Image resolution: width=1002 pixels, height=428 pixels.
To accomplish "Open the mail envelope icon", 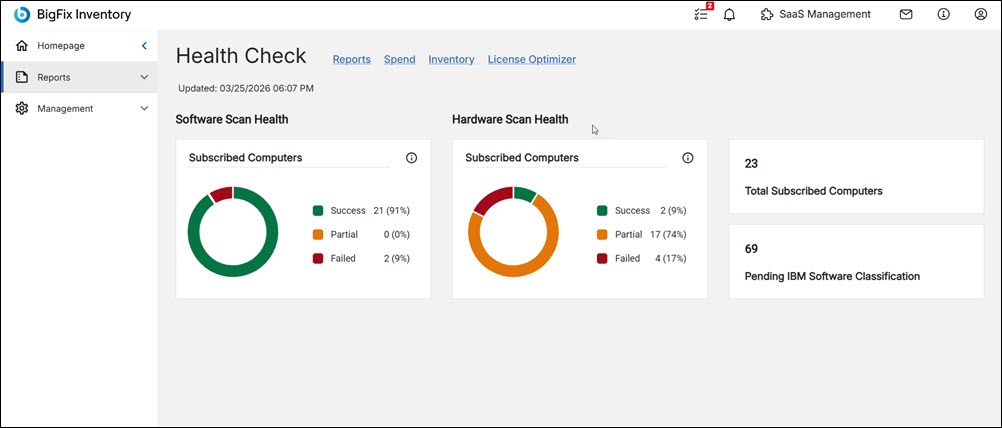I will click(906, 14).
